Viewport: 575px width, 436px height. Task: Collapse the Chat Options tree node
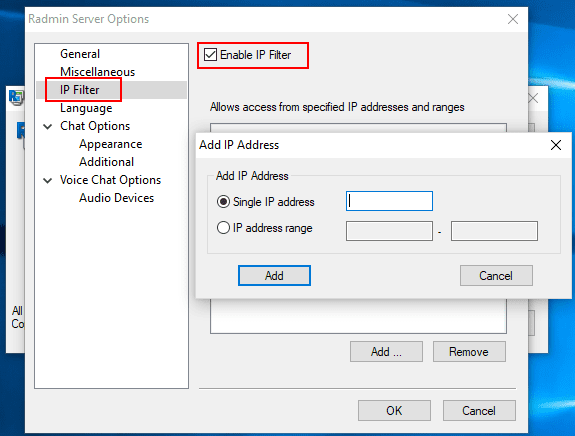coord(48,127)
